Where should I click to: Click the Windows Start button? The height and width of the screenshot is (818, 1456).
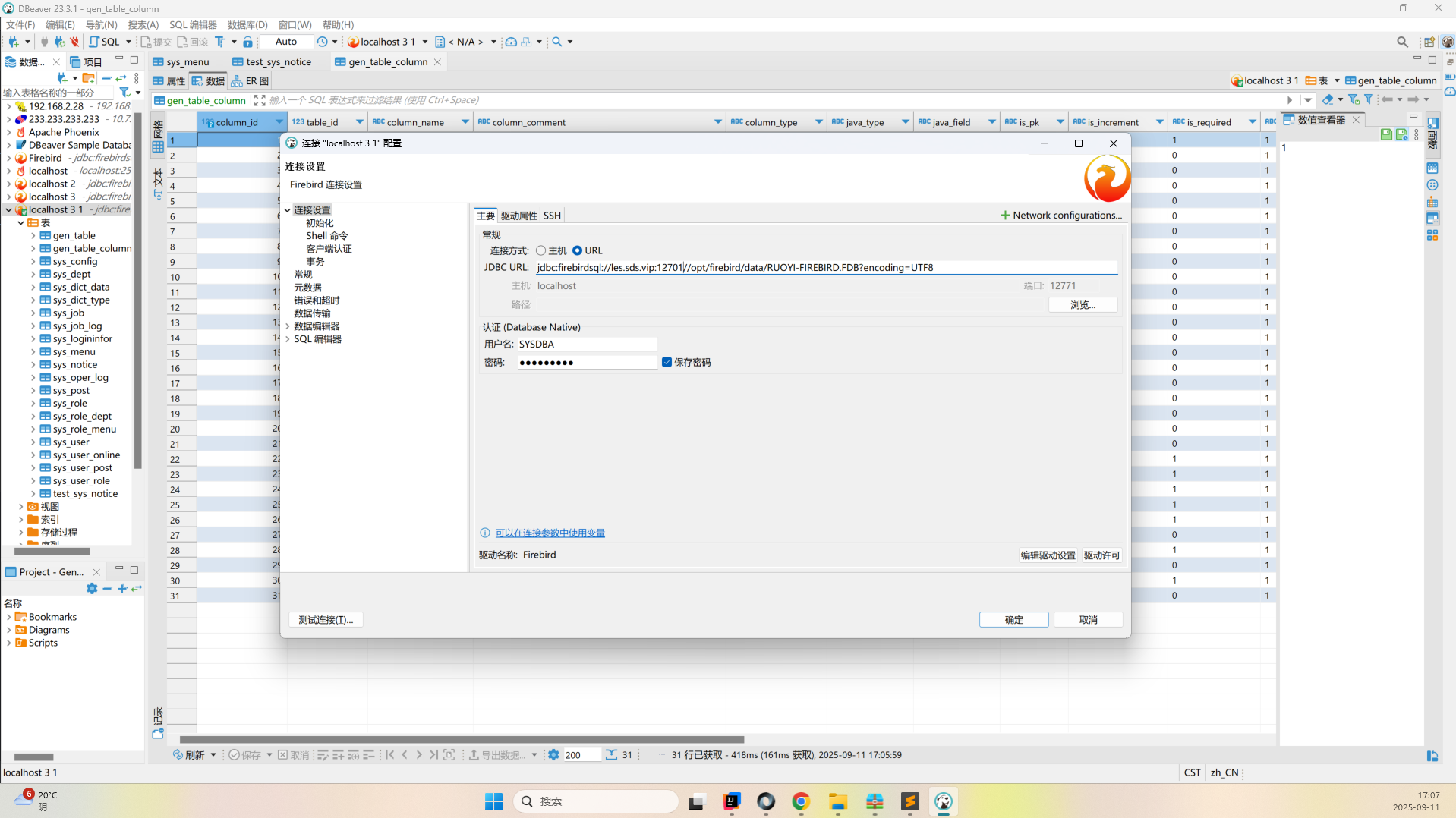[493, 801]
